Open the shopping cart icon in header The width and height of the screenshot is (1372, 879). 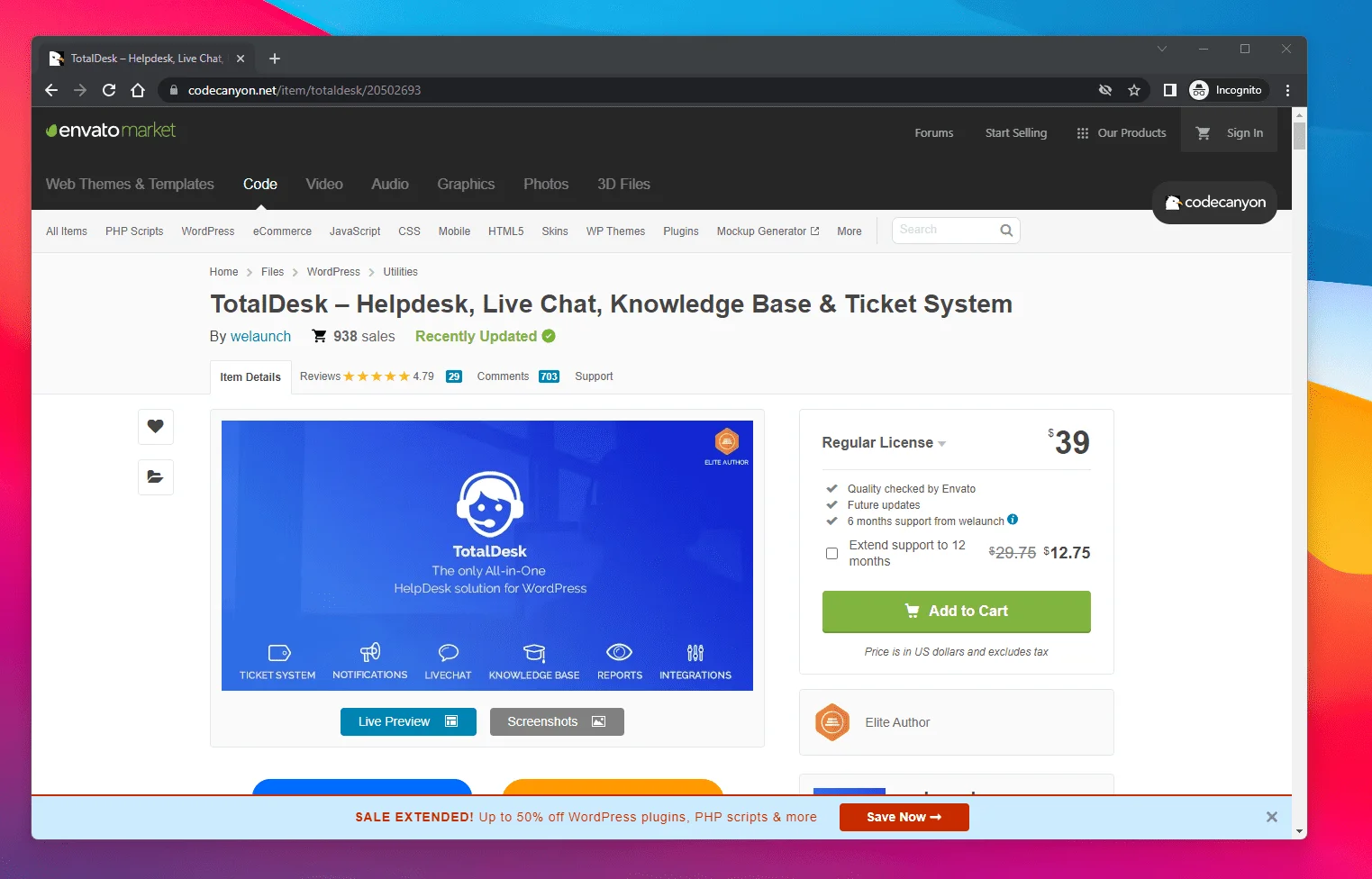point(1203,133)
